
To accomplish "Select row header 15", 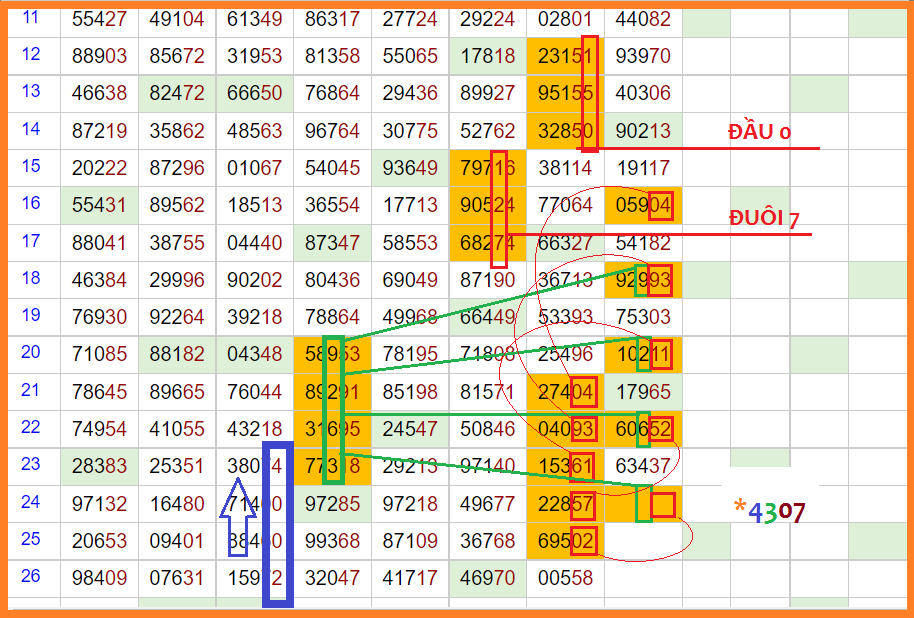I will pos(30,167).
